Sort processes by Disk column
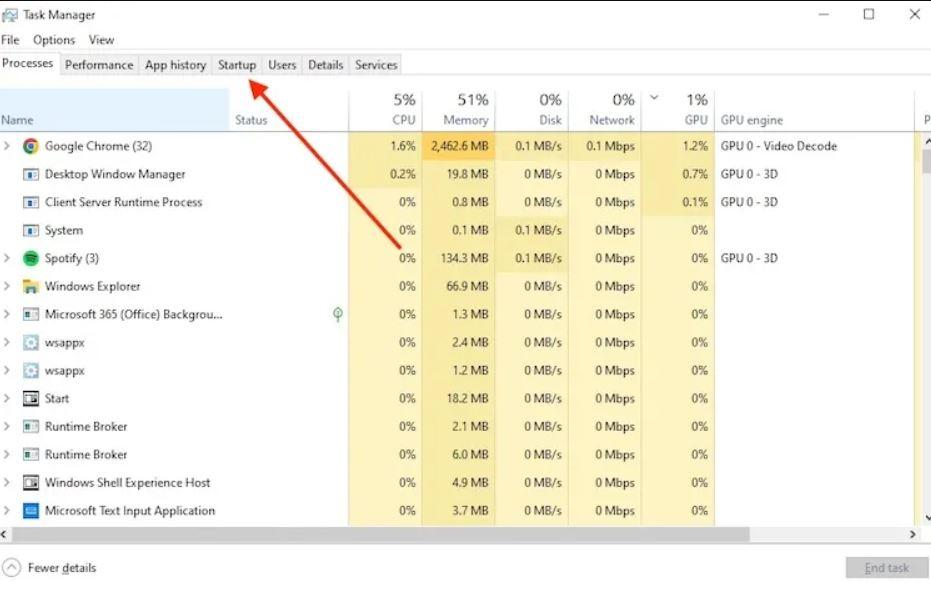 tap(531, 110)
